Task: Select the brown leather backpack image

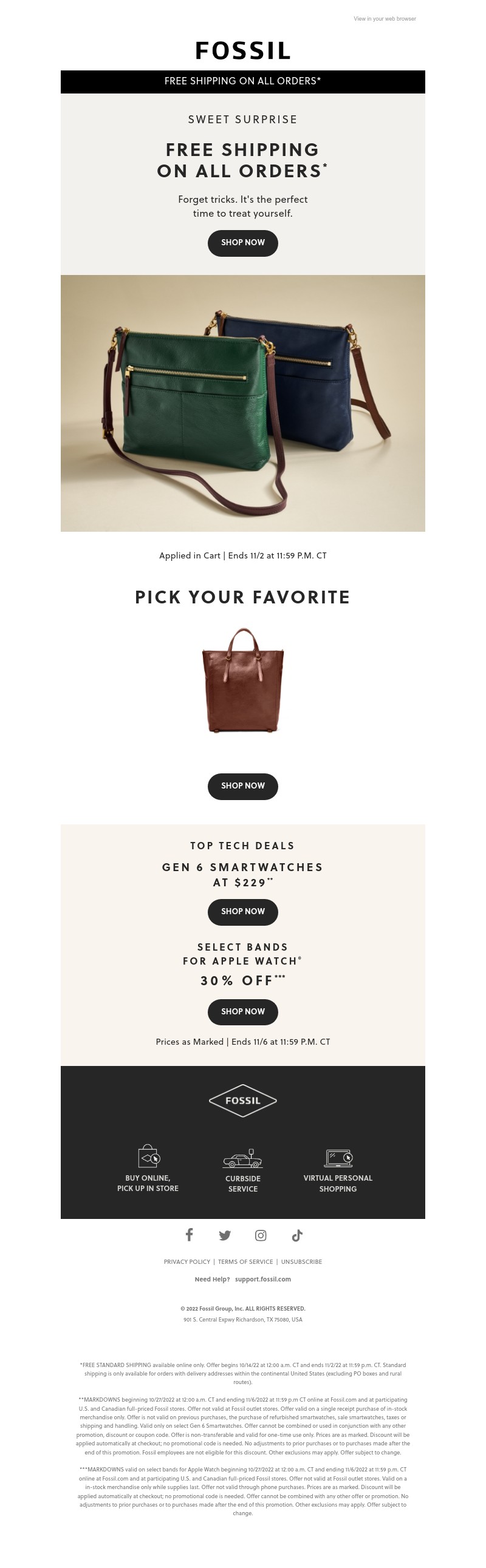Action: (243, 680)
